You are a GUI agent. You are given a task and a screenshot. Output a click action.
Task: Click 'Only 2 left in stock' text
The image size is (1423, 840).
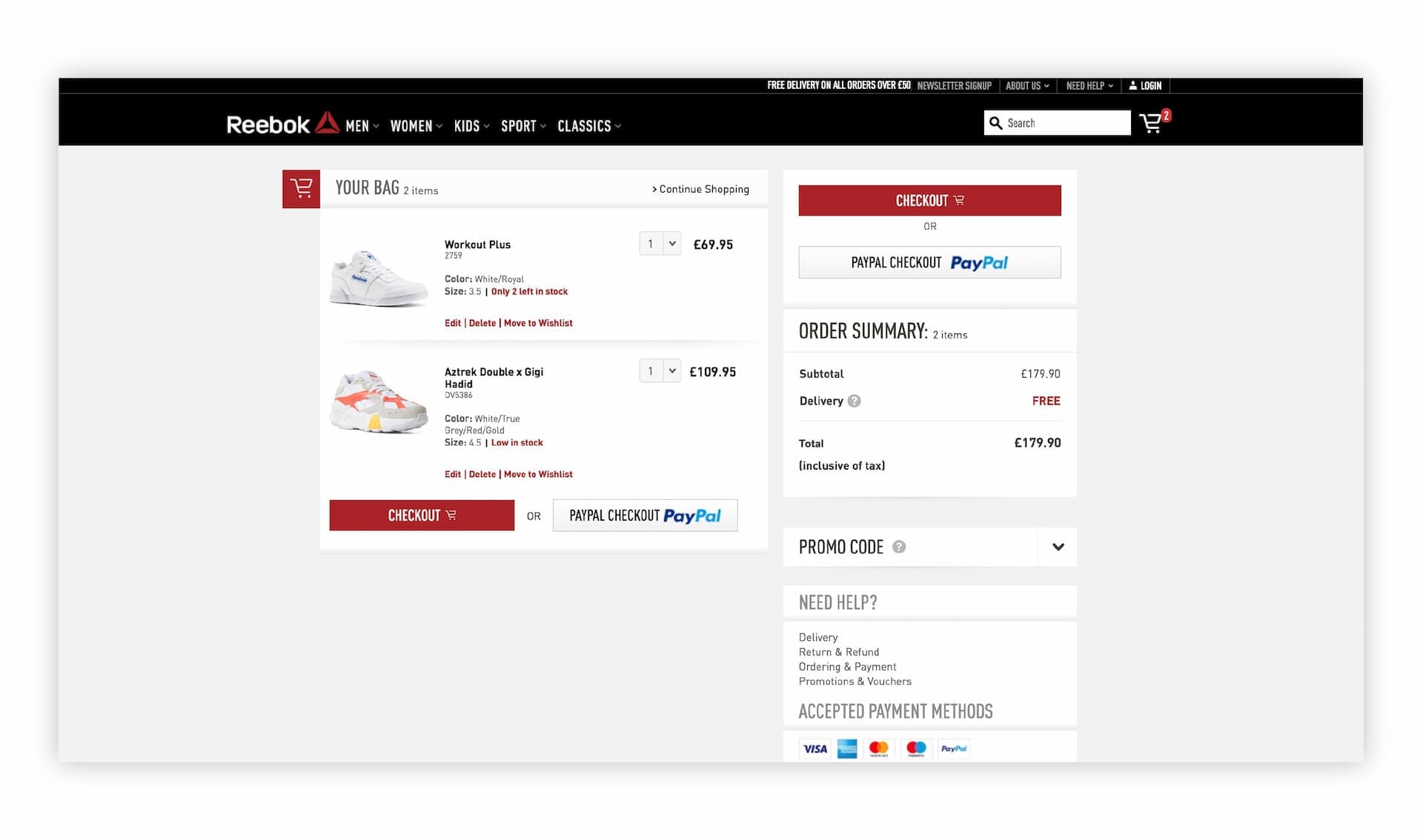[x=529, y=292]
